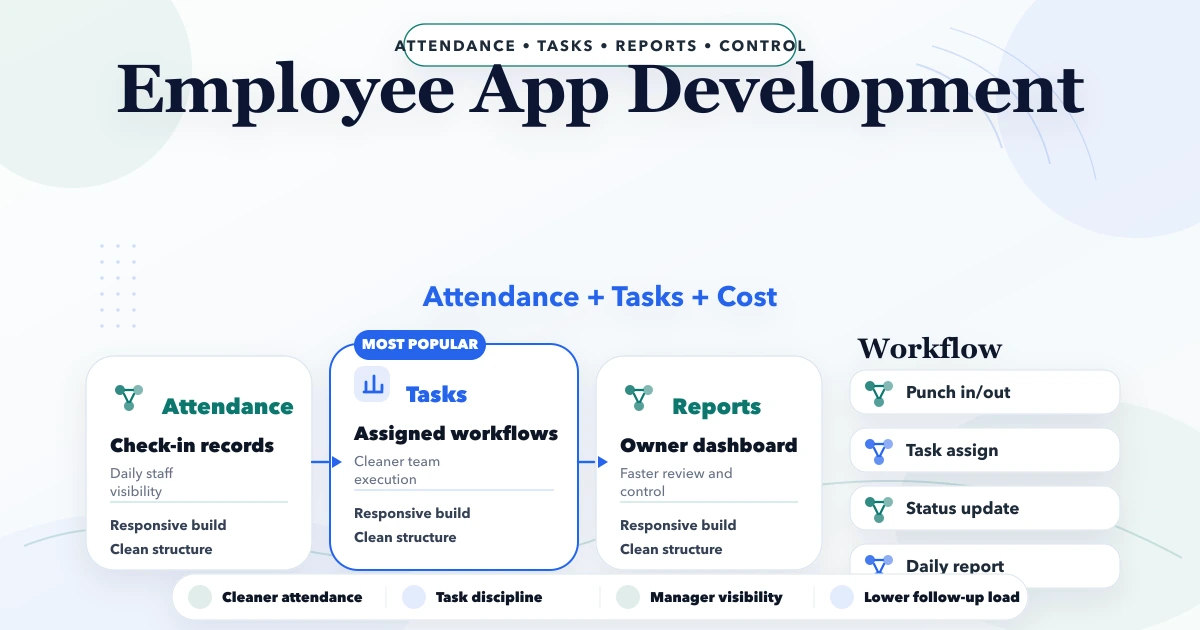This screenshot has height=630, width=1200.
Task: Select the TASKS item in the top badge
Action: click(x=565, y=45)
